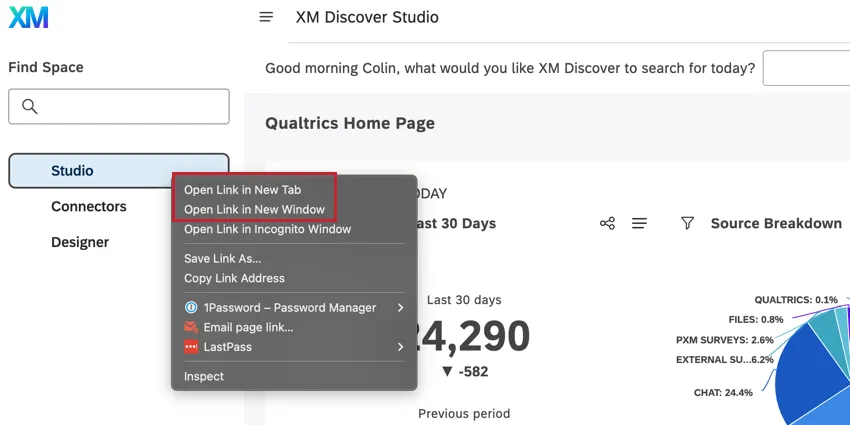The width and height of the screenshot is (850, 425).
Task: Click the Email page link envelope icon
Action: [x=191, y=327]
